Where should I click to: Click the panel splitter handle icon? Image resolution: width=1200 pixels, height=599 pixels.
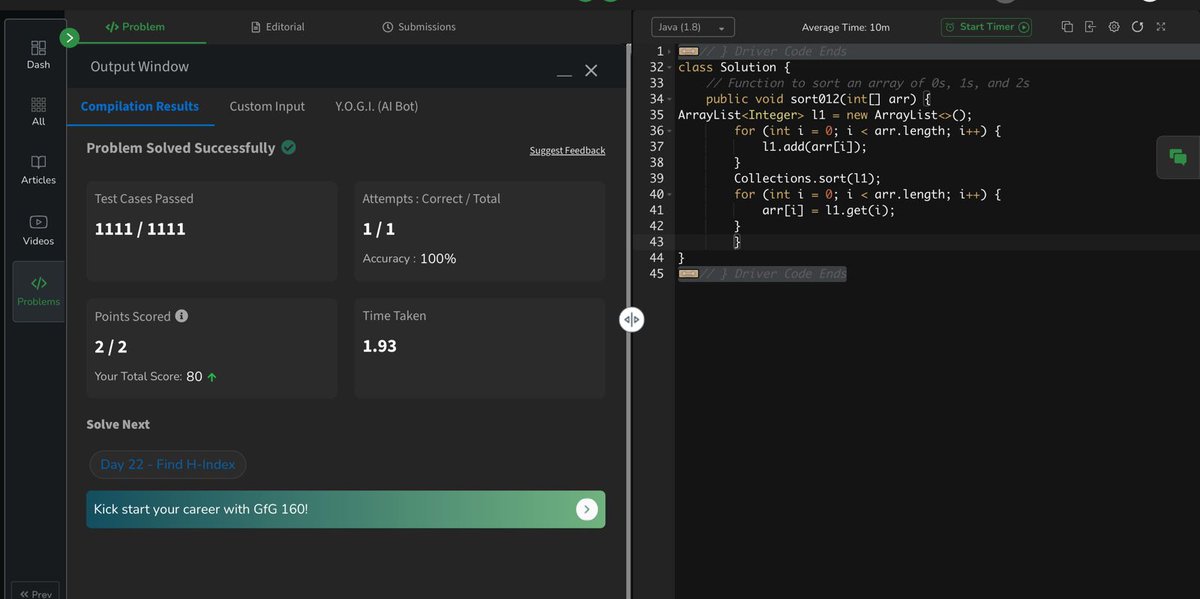(x=631, y=320)
